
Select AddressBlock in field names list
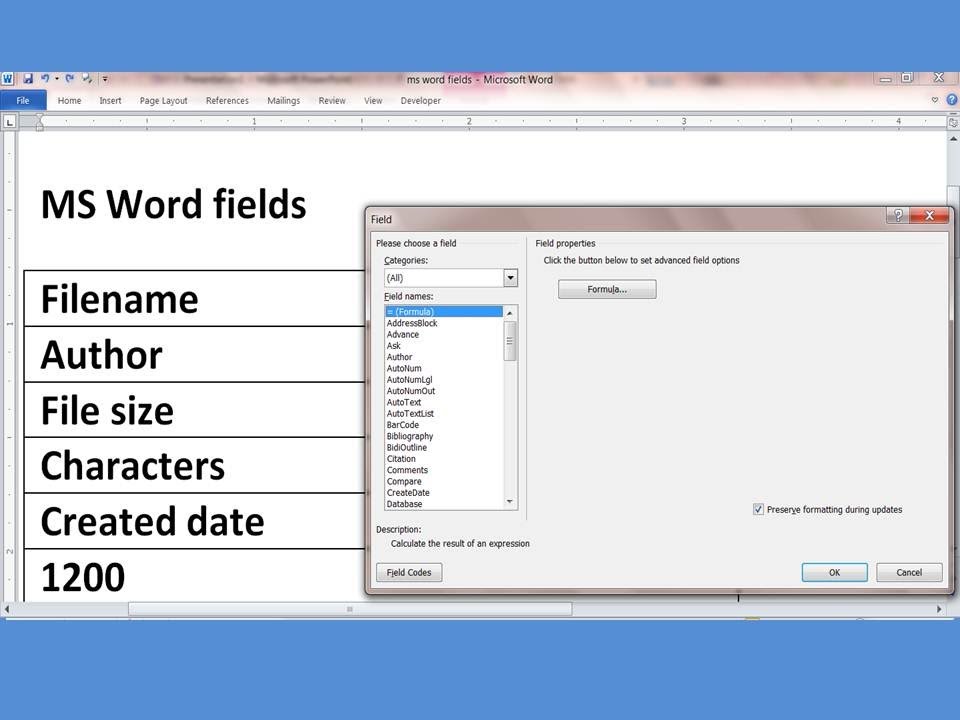[x=444, y=323]
